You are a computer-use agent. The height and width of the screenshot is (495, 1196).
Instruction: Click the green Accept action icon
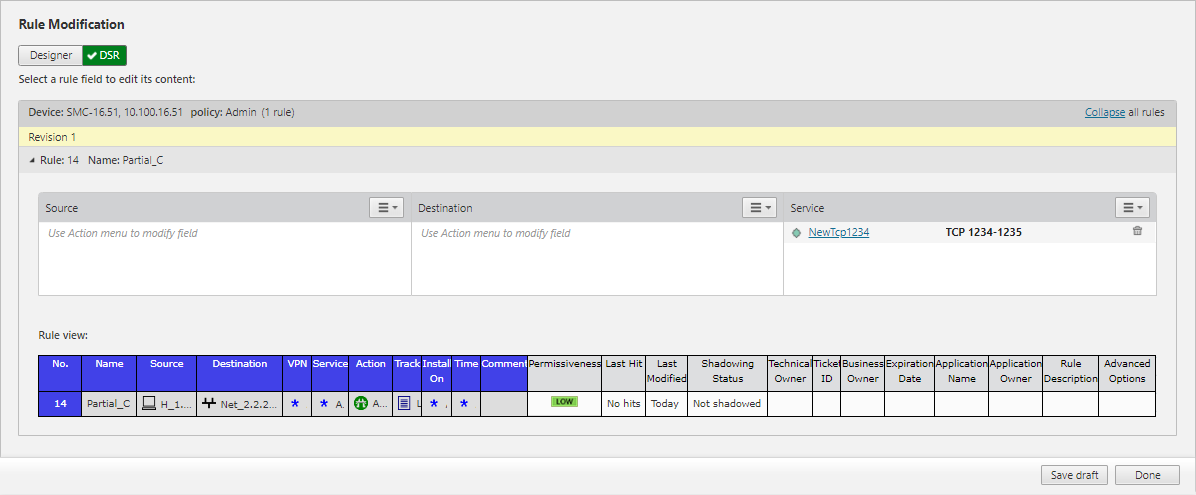coord(361,403)
